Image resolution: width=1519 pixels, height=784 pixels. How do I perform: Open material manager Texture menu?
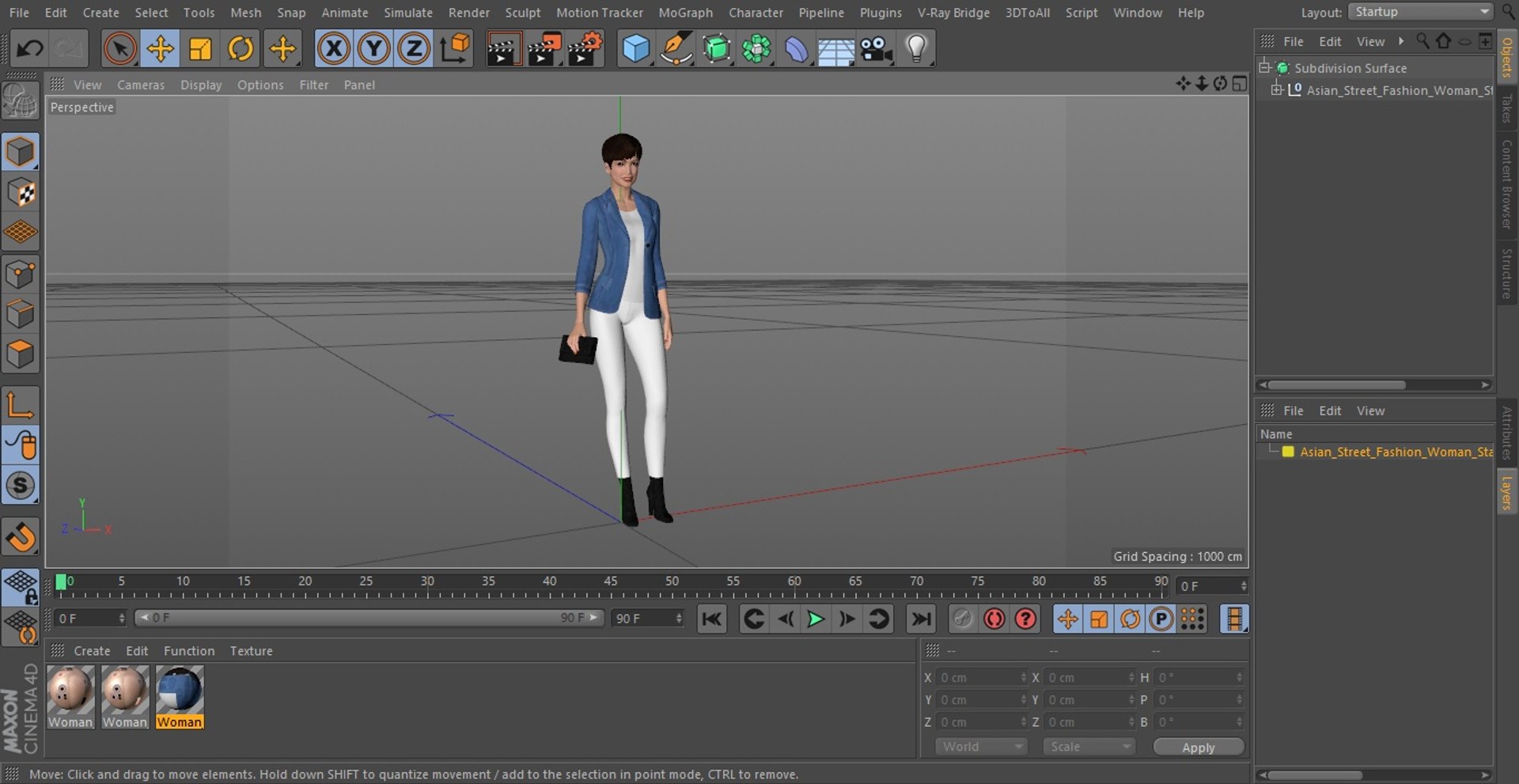(251, 651)
